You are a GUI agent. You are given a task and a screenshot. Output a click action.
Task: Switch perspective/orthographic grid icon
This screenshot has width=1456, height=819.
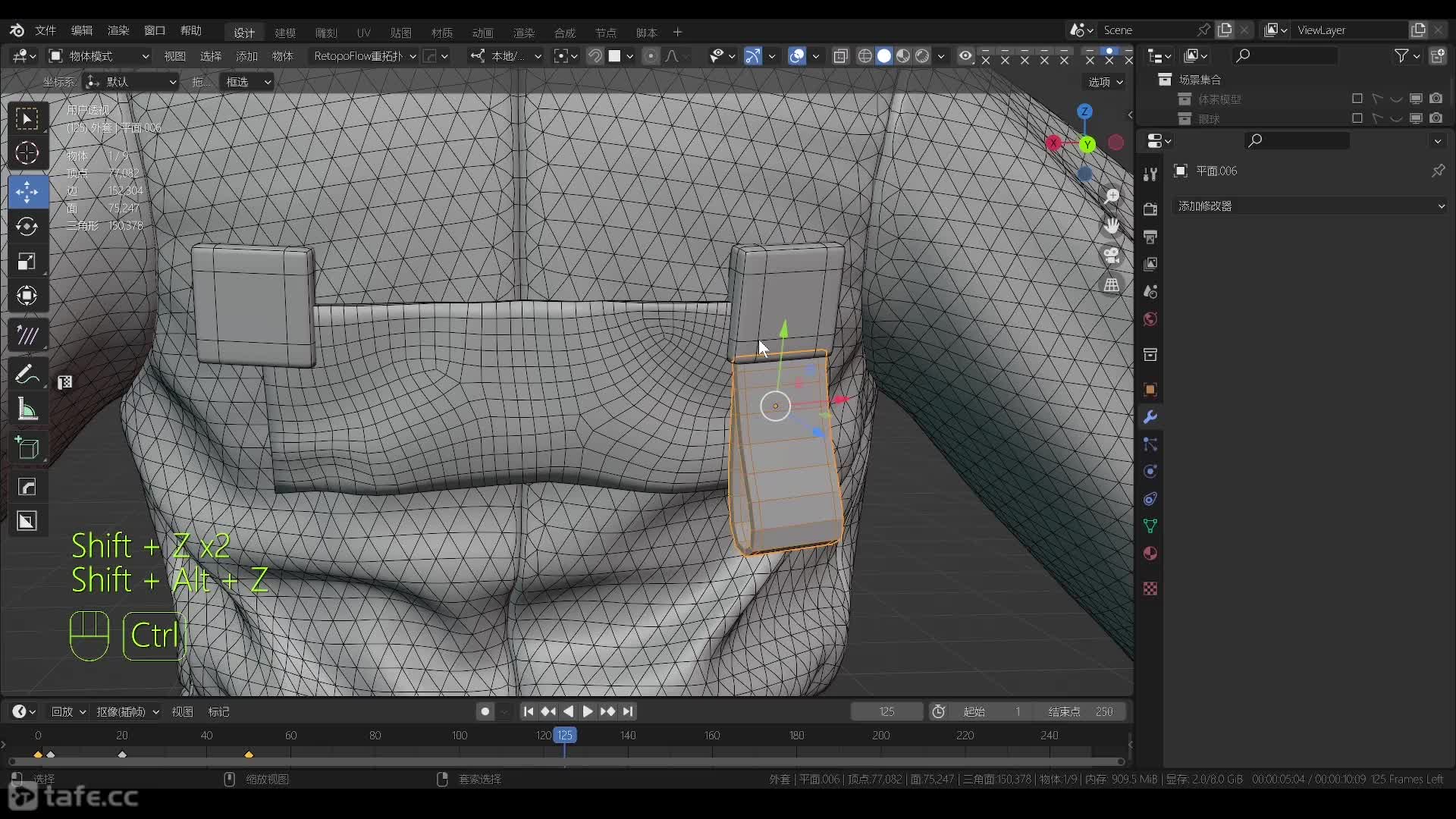click(1112, 285)
